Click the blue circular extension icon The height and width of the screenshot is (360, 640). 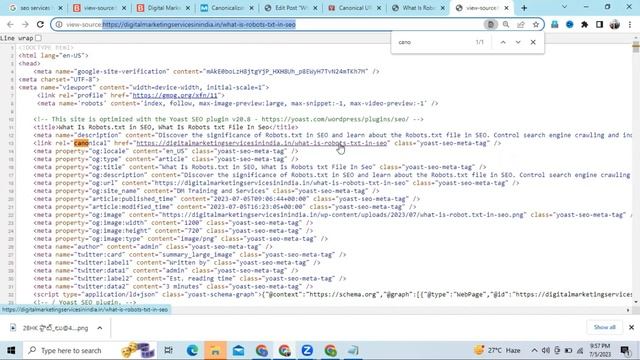(570, 24)
